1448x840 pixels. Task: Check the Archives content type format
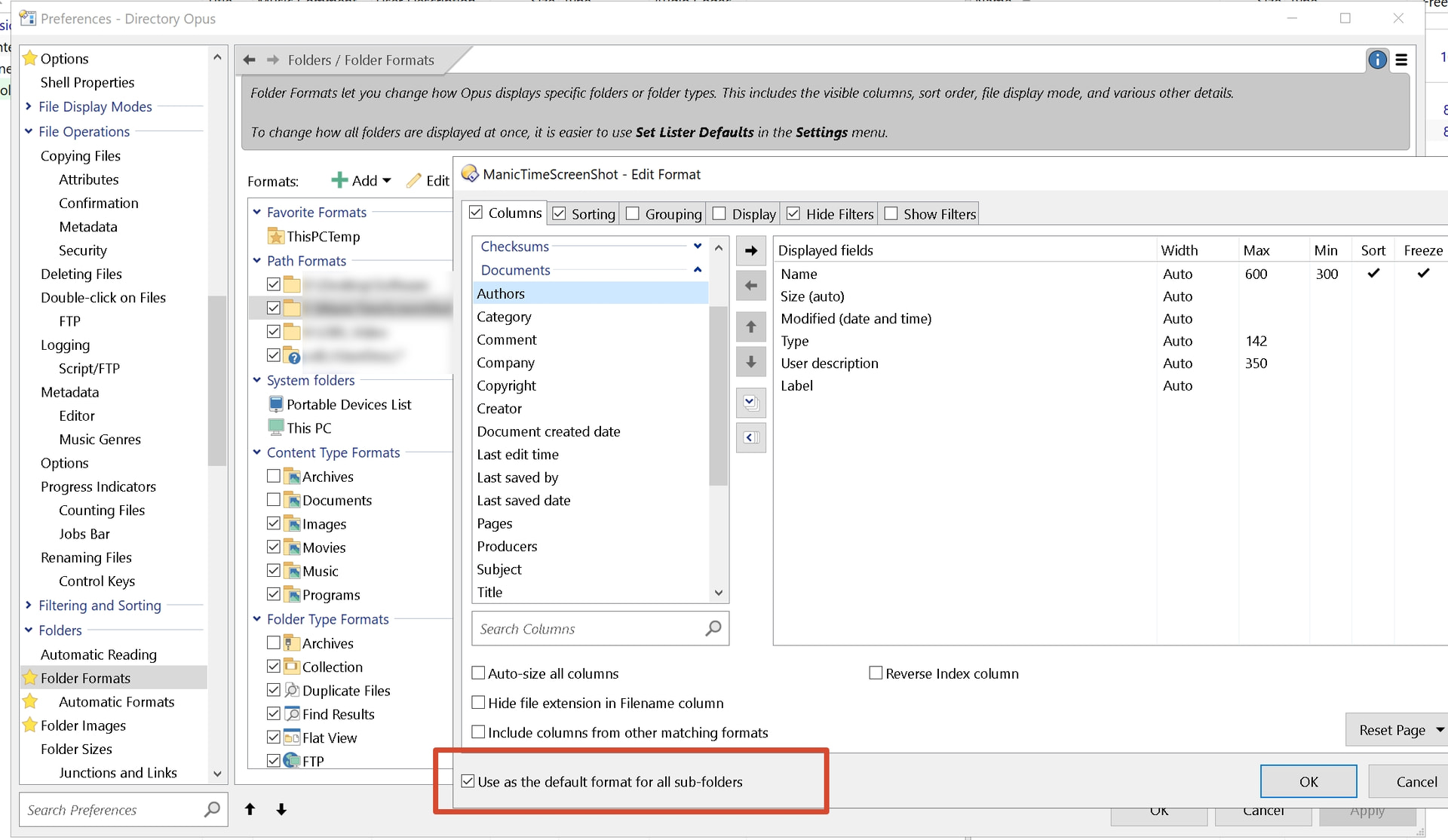[274, 477]
